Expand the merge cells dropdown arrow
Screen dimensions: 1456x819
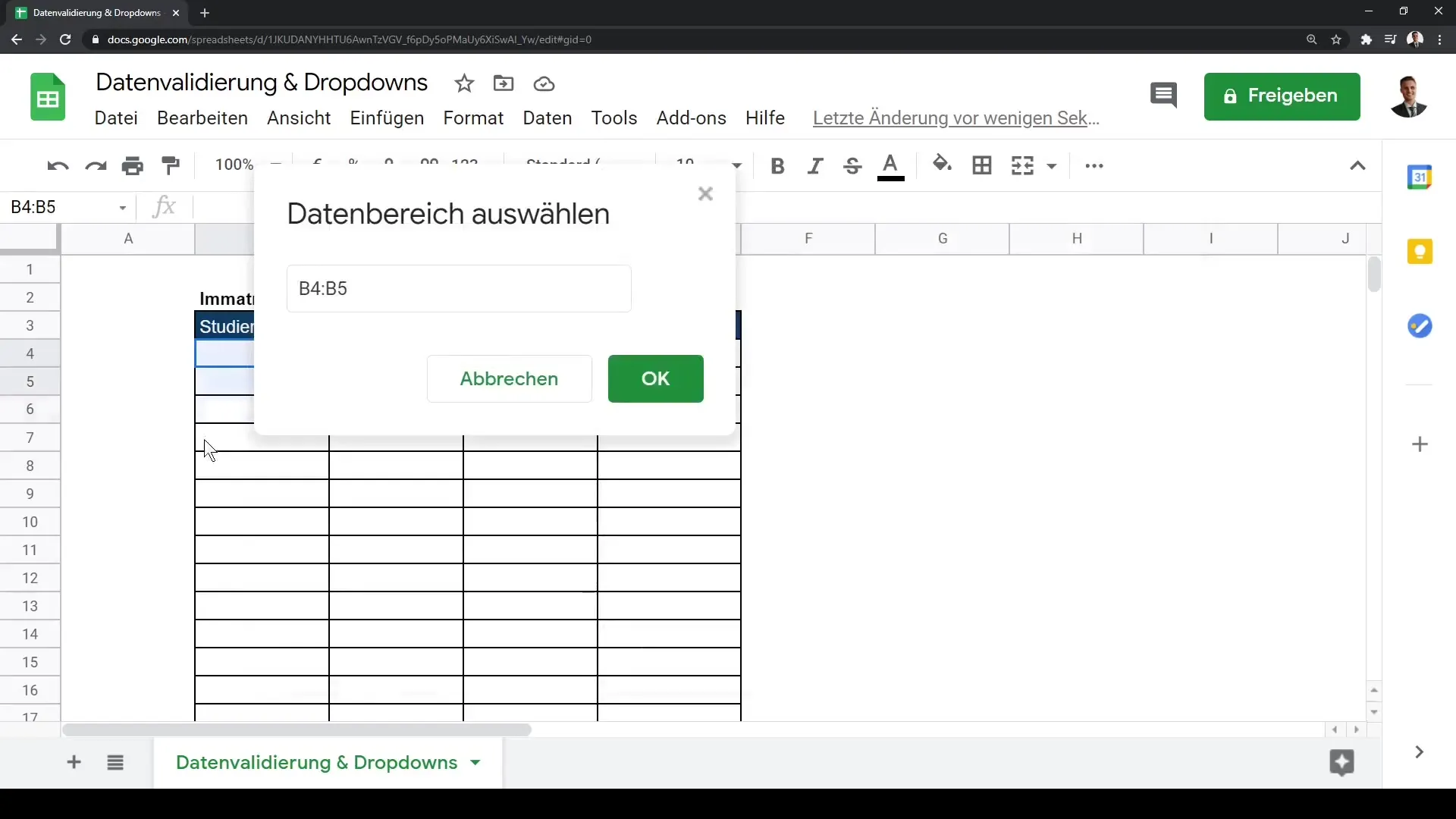click(1052, 166)
